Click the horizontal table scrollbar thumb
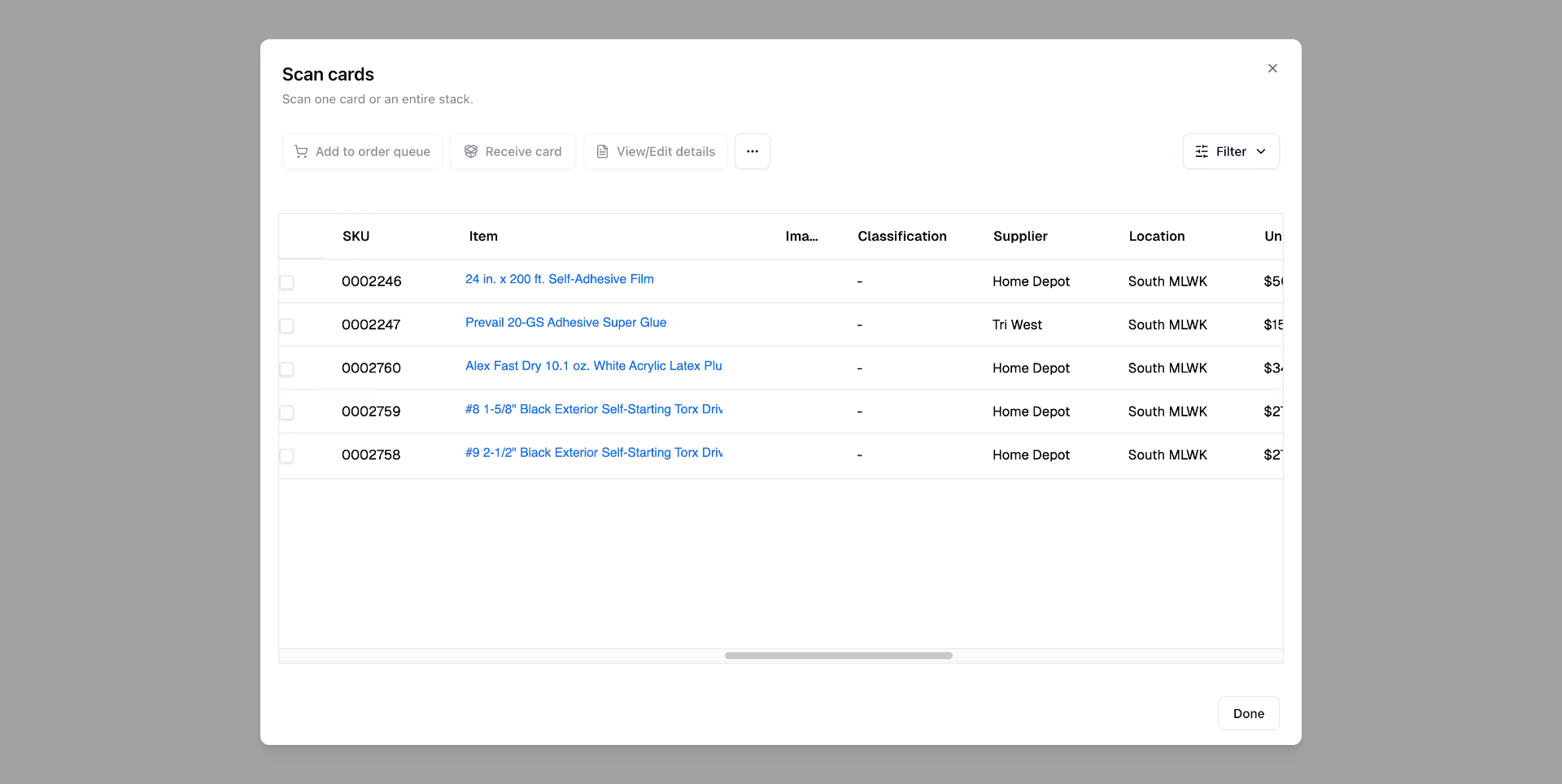The image size is (1562, 784). 839,656
